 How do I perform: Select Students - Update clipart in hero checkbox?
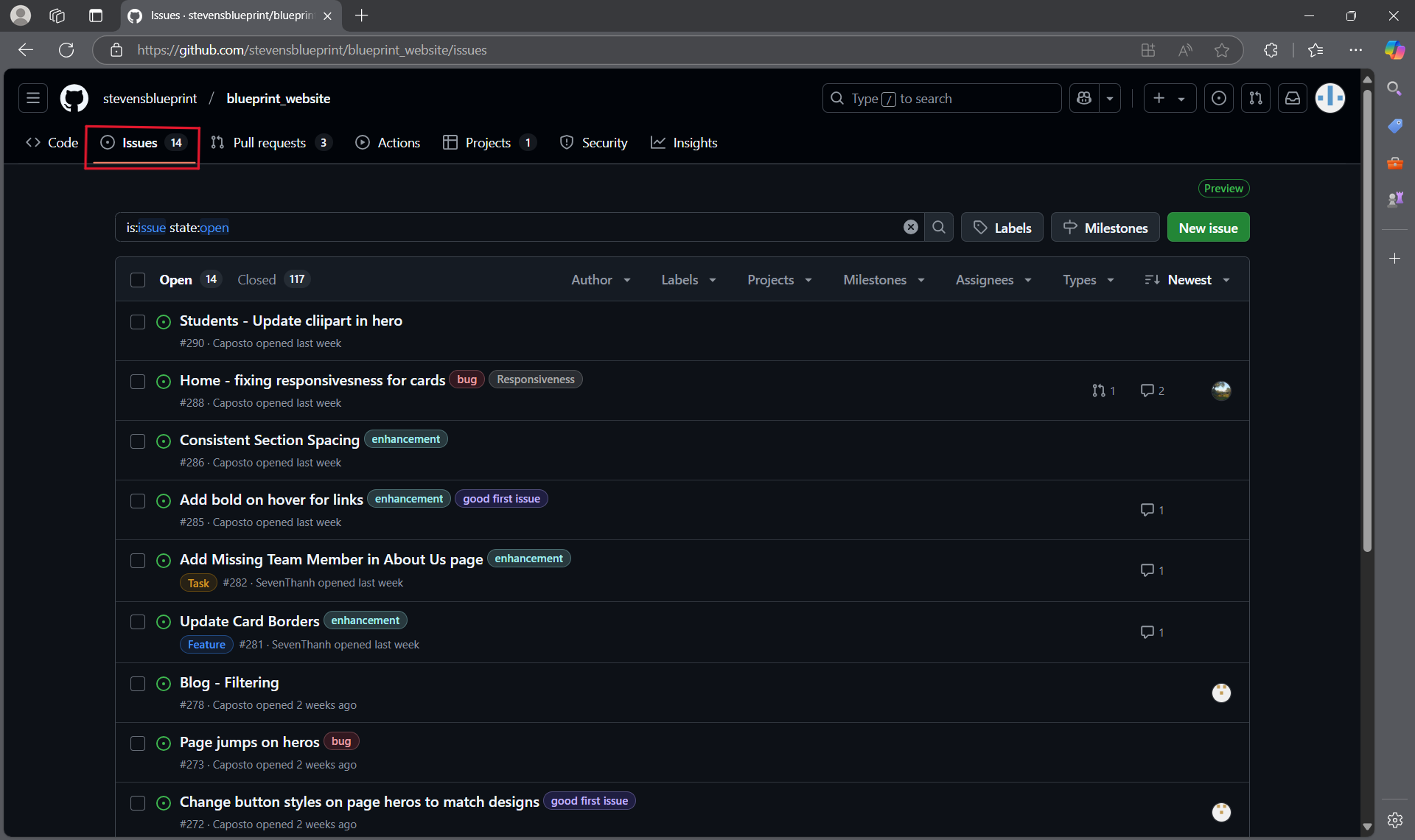pyautogui.click(x=138, y=322)
